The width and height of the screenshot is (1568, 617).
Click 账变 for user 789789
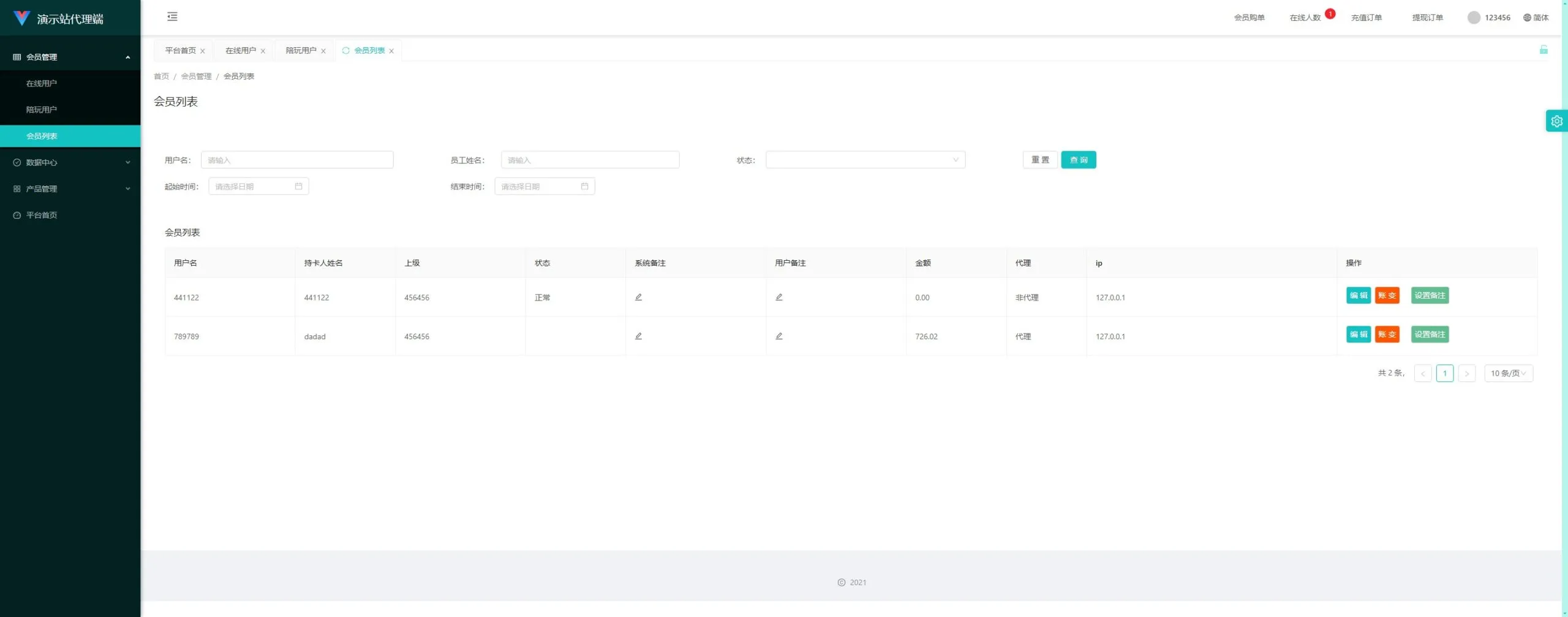pyautogui.click(x=1387, y=334)
